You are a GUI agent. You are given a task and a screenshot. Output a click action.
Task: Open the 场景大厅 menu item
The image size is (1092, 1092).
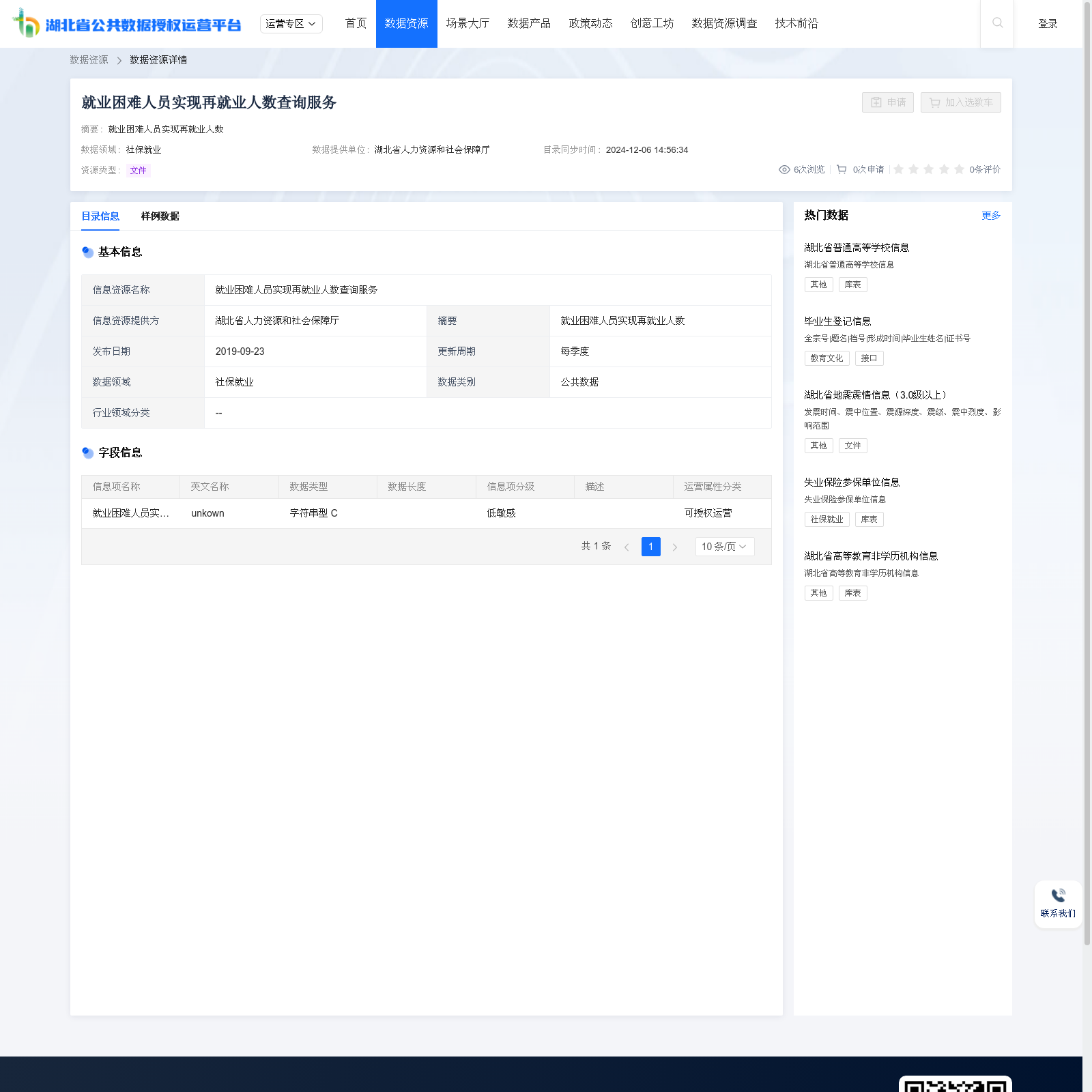coord(468,24)
